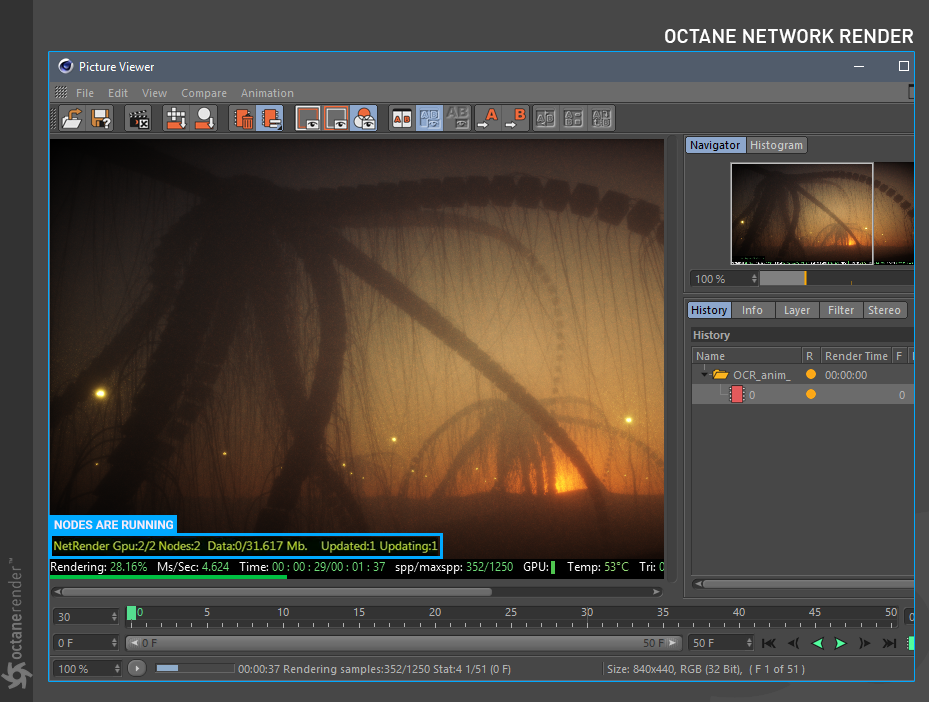Toggle the small play button near bottom zoom

click(137, 668)
